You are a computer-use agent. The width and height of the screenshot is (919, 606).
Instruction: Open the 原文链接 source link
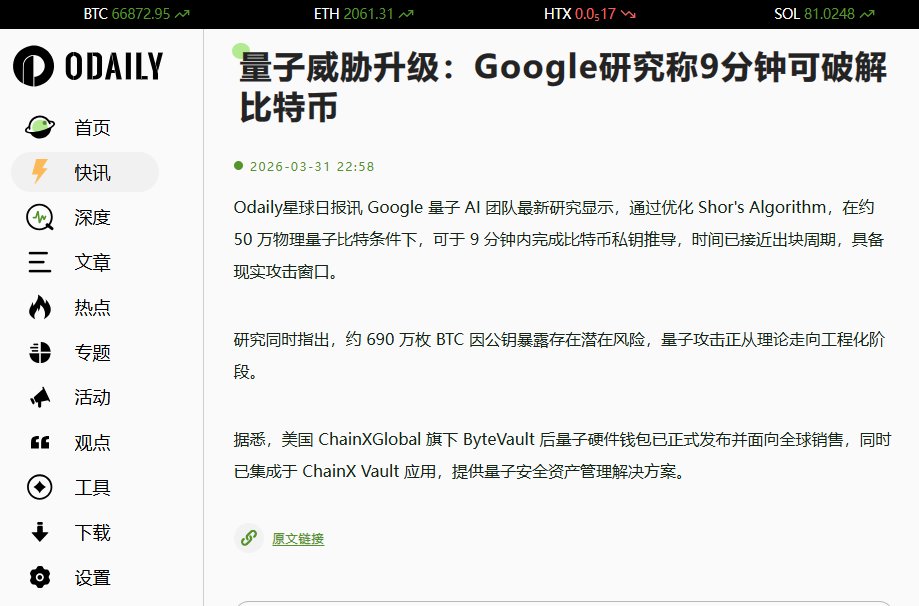tap(298, 539)
